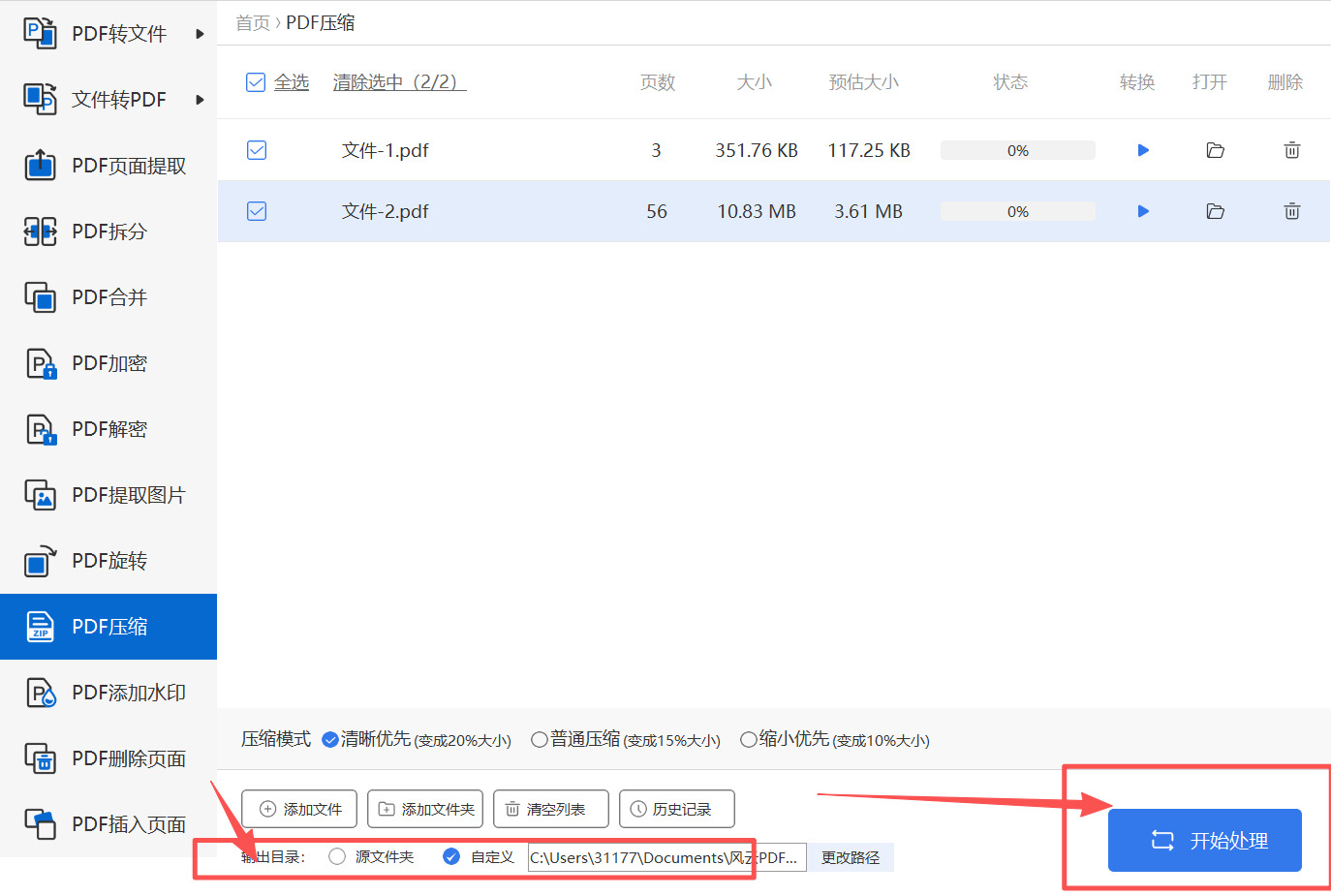The image size is (1331, 896).
Task: Switch to the PDF旋转 tool
Action: (x=105, y=561)
